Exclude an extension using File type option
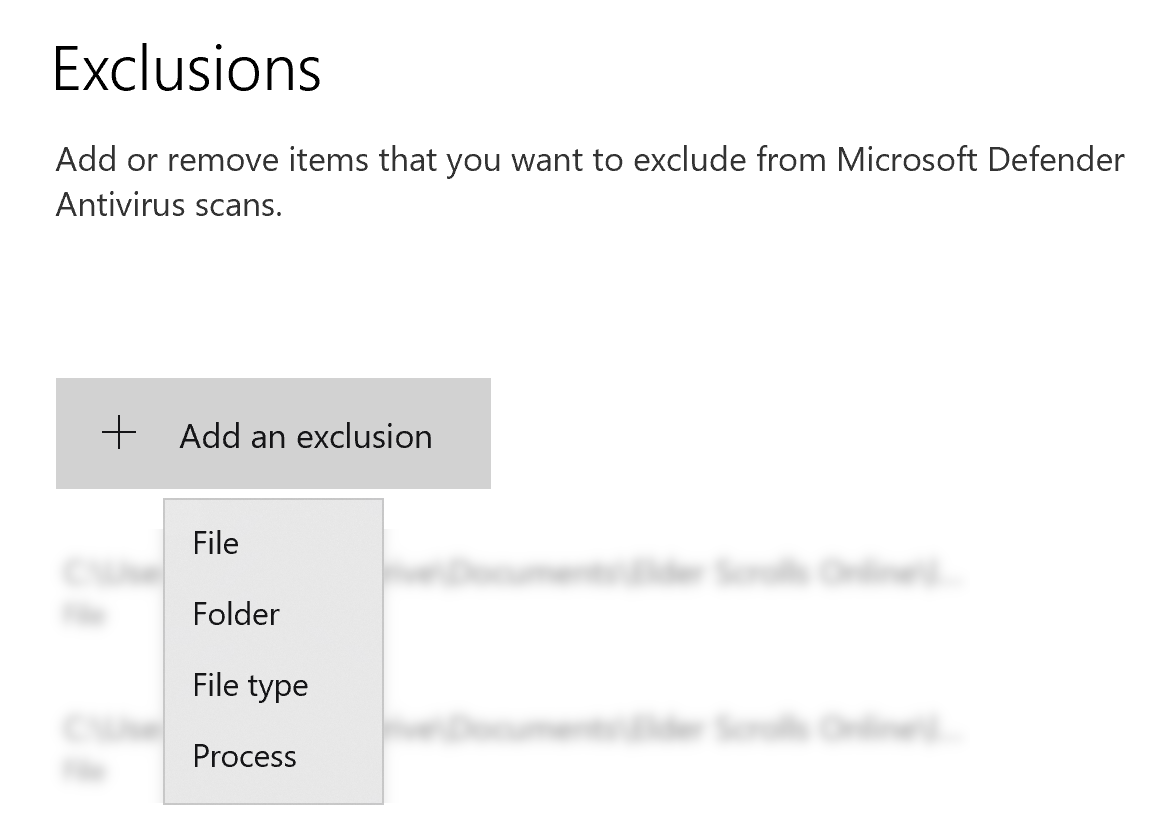Viewport: 1174px width, 816px height. 250,685
